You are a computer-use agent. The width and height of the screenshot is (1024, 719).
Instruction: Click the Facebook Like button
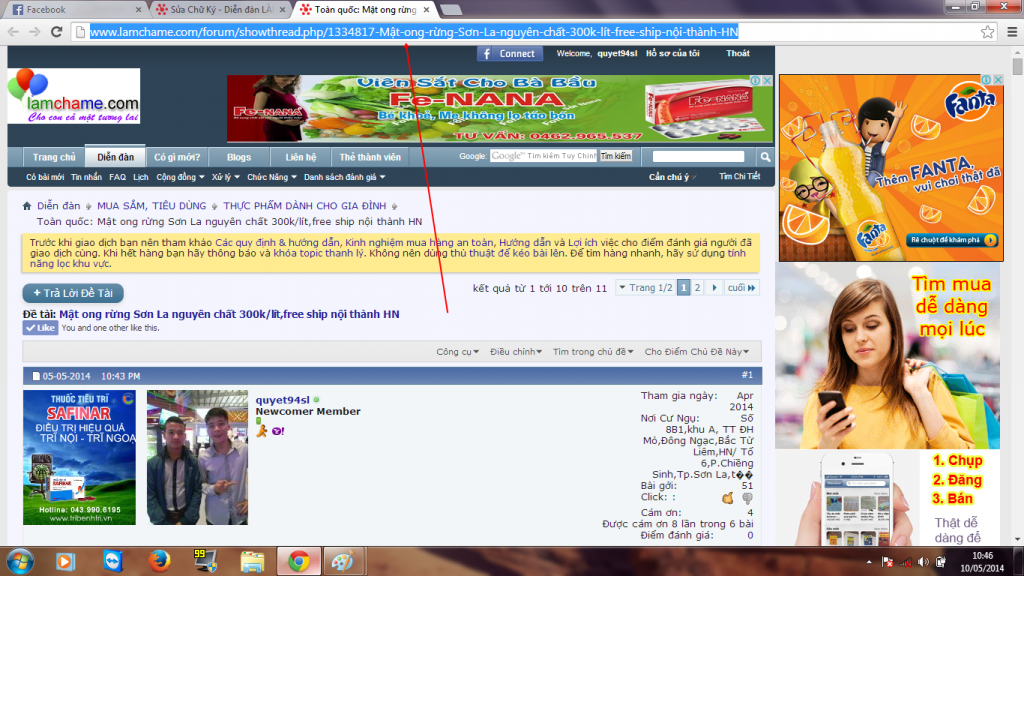(40, 328)
